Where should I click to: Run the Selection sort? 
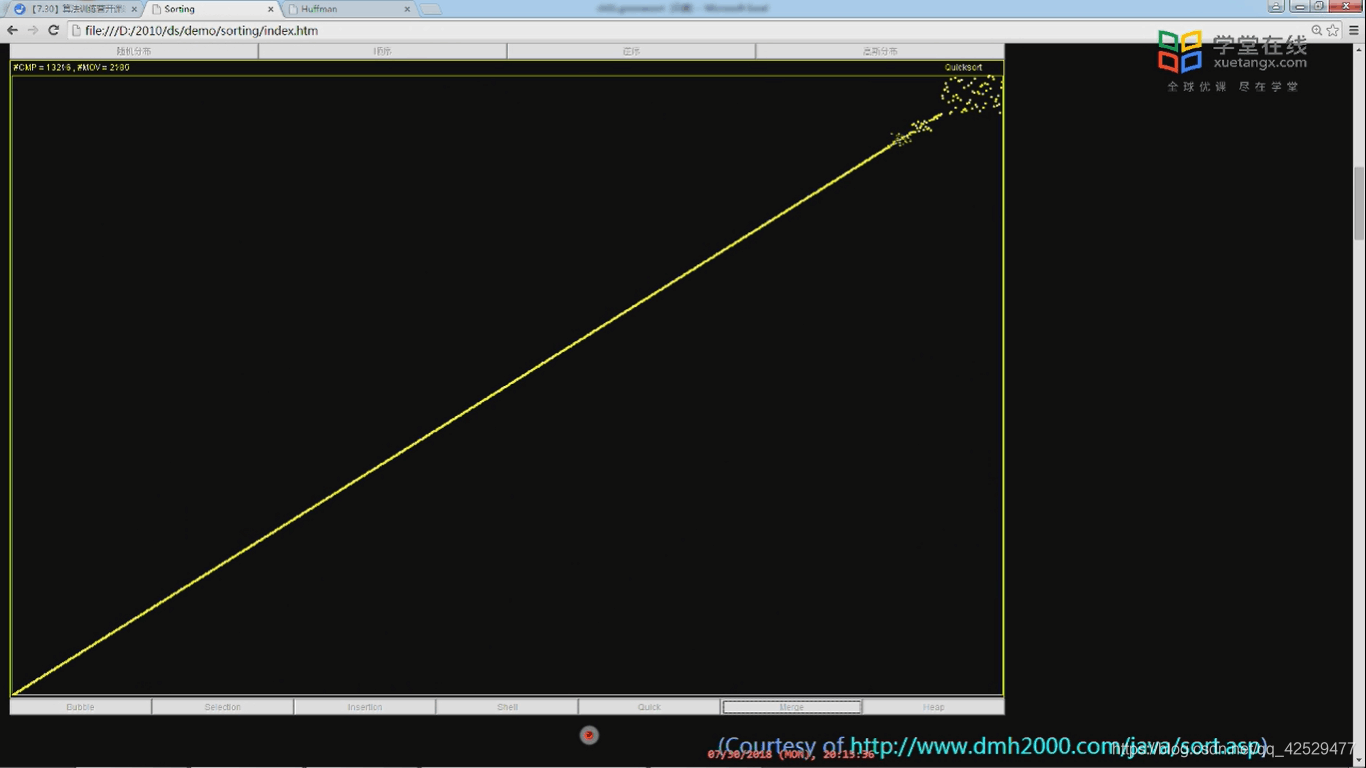click(222, 707)
